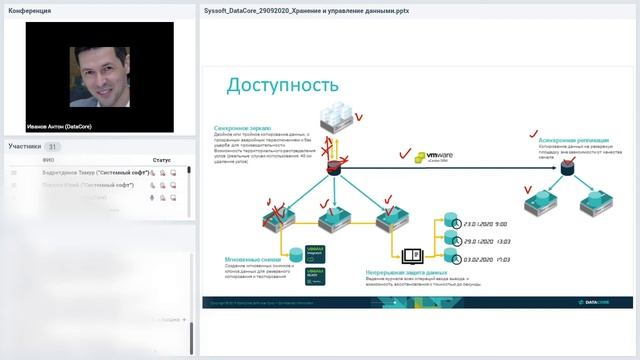Viewport: 640px width, 360px height.
Task: Select the Юрий ("Системный софт") participant row
Action: pyautogui.click(x=97, y=185)
